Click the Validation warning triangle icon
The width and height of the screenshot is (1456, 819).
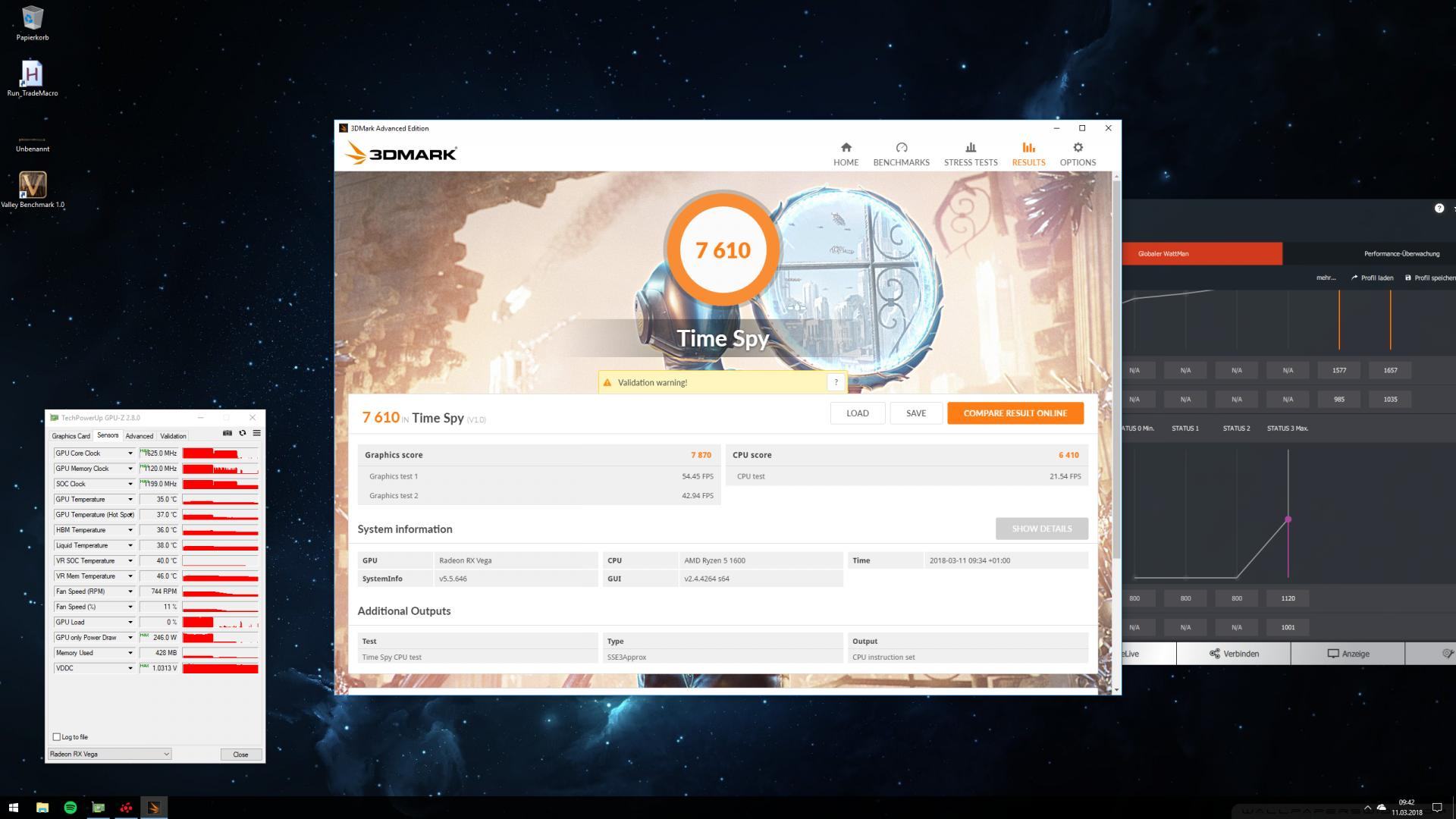[607, 382]
